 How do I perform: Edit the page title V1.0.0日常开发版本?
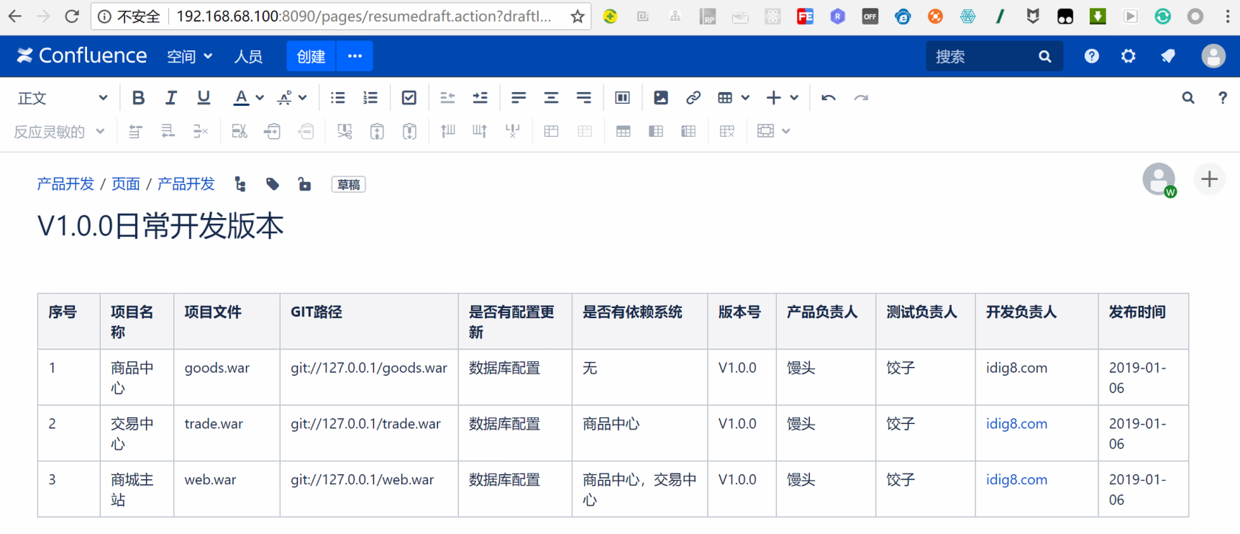pos(161,226)
